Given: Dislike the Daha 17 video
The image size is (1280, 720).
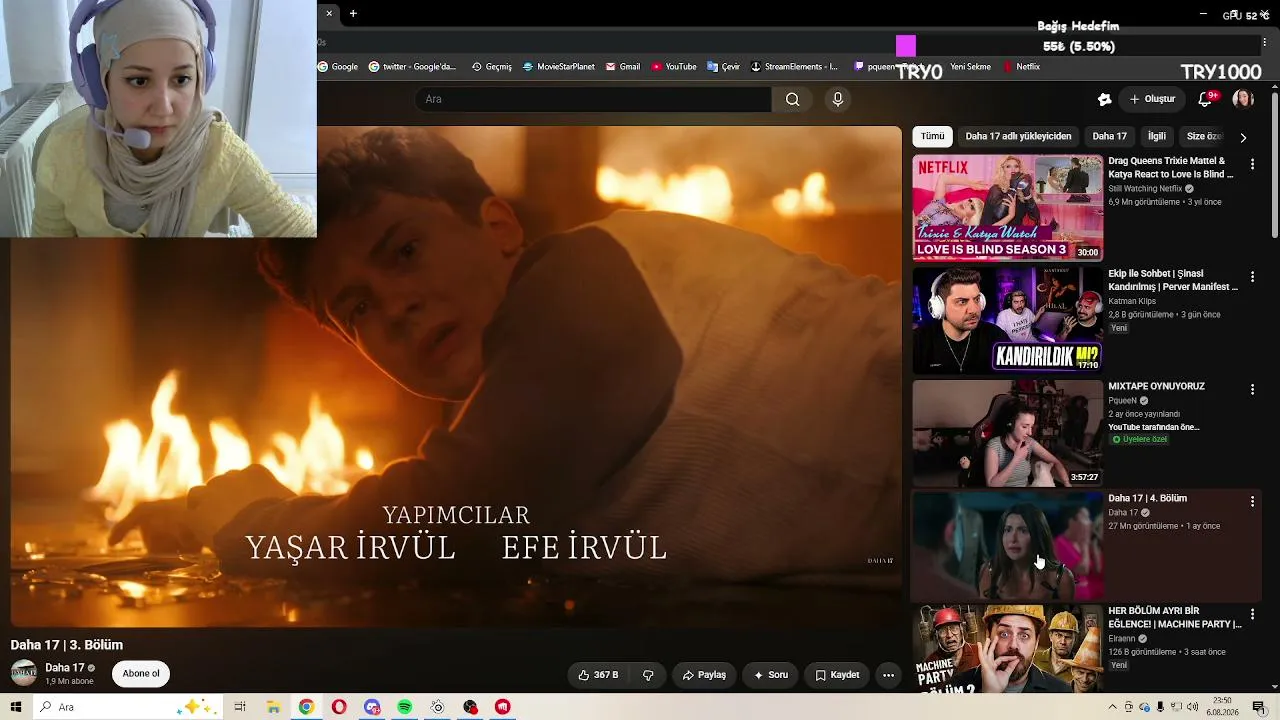Looking at the screenshot, I should pos(648,675).
